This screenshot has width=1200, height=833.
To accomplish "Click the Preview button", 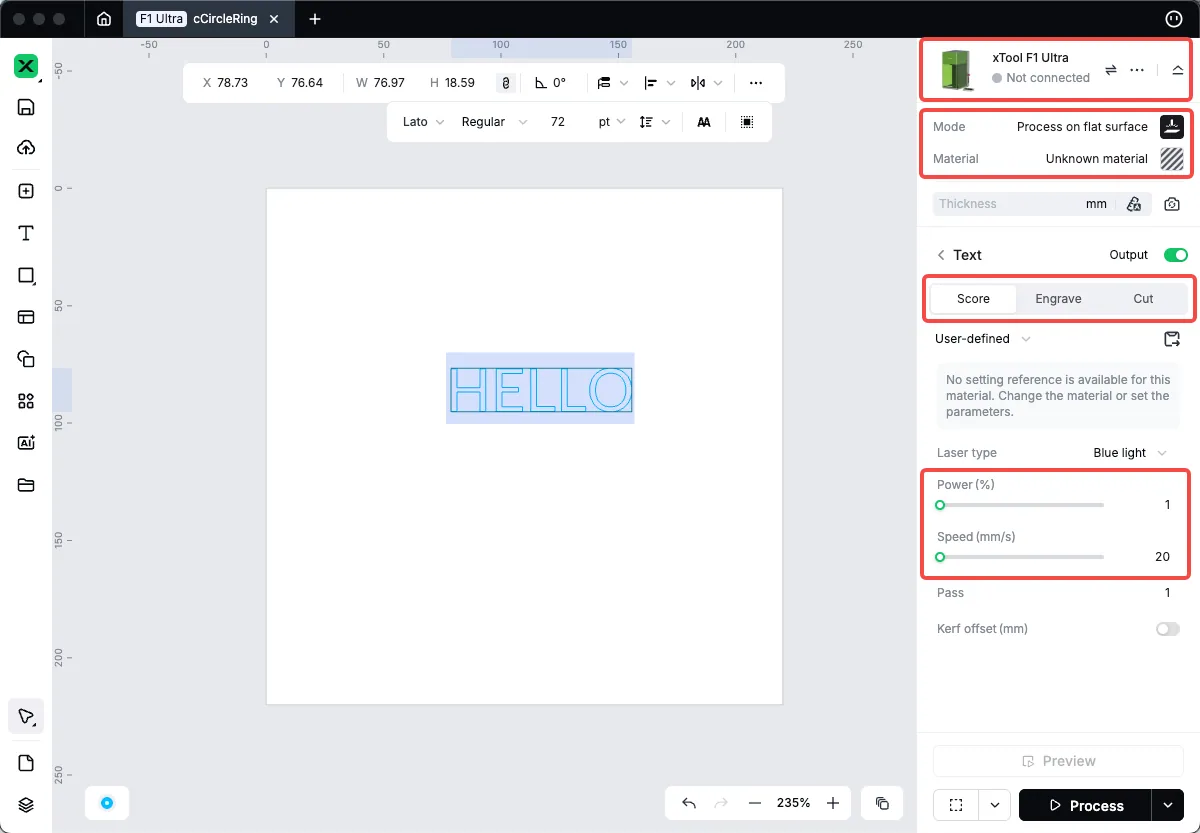I will [1058, 761].
